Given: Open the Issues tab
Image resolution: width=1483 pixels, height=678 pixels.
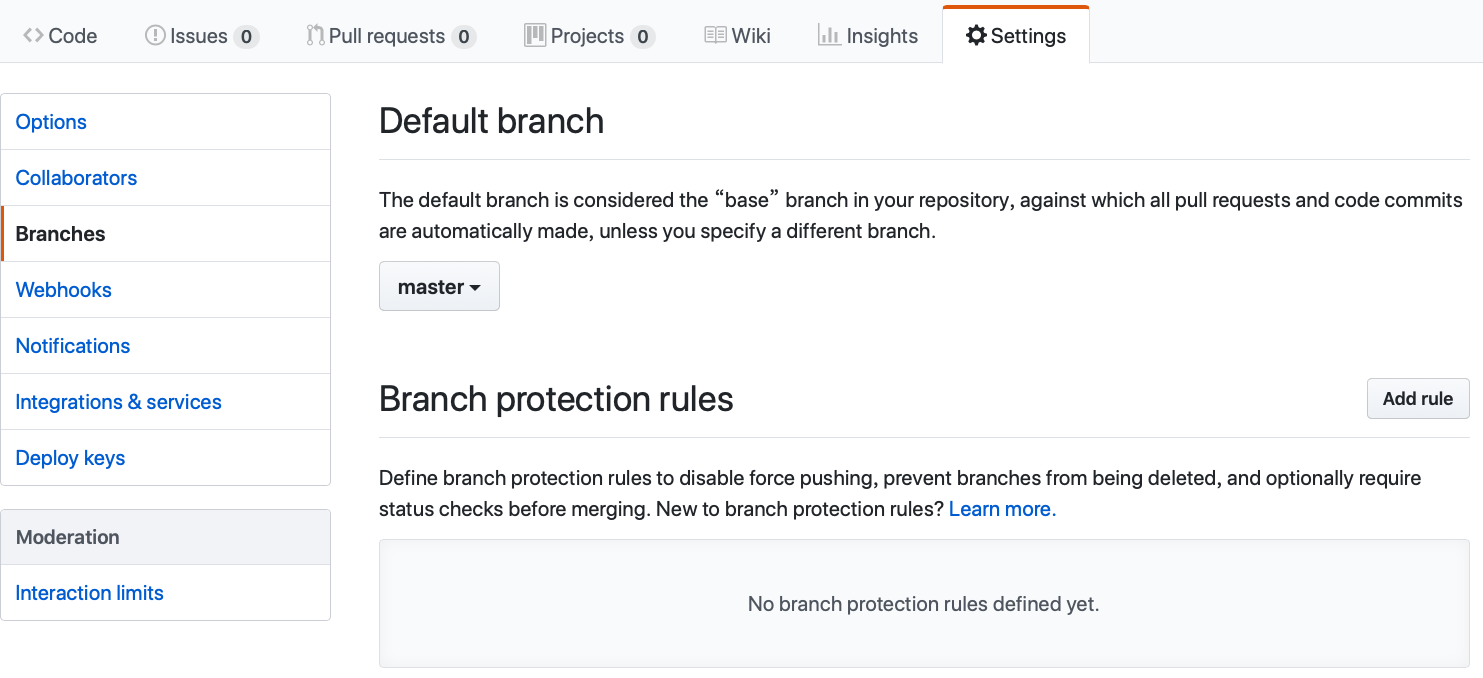Looking at the screenshot, I should (x=199, y=36).
